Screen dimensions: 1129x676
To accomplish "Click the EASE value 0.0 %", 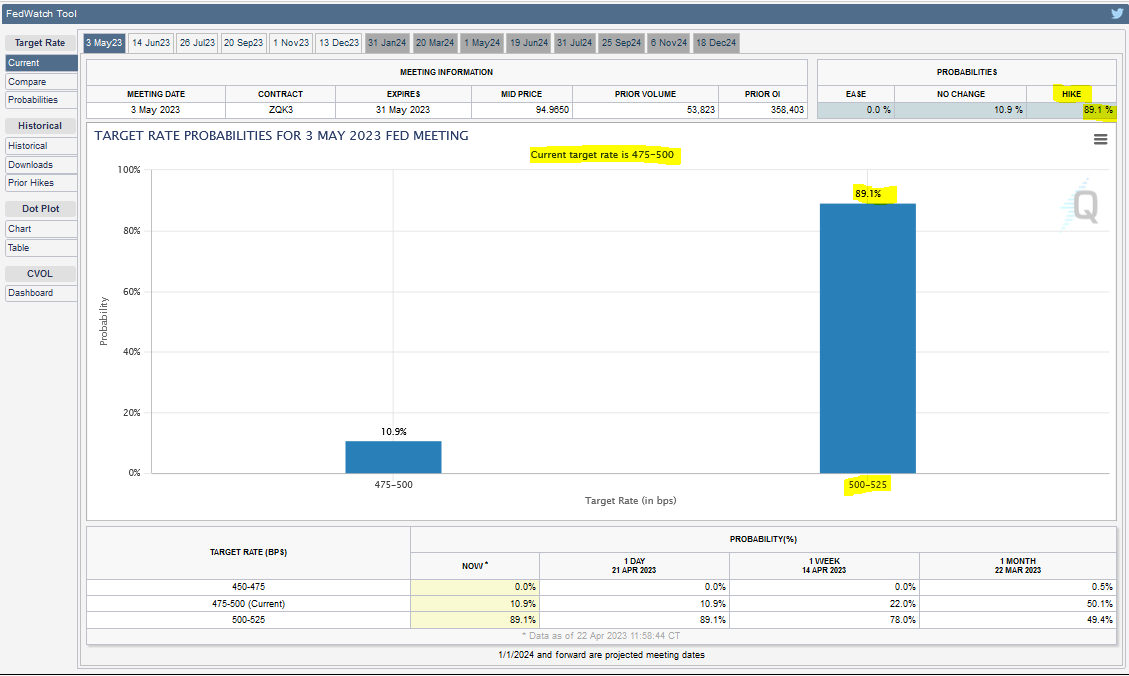I will pyautogui.click(x=878, y=110).
